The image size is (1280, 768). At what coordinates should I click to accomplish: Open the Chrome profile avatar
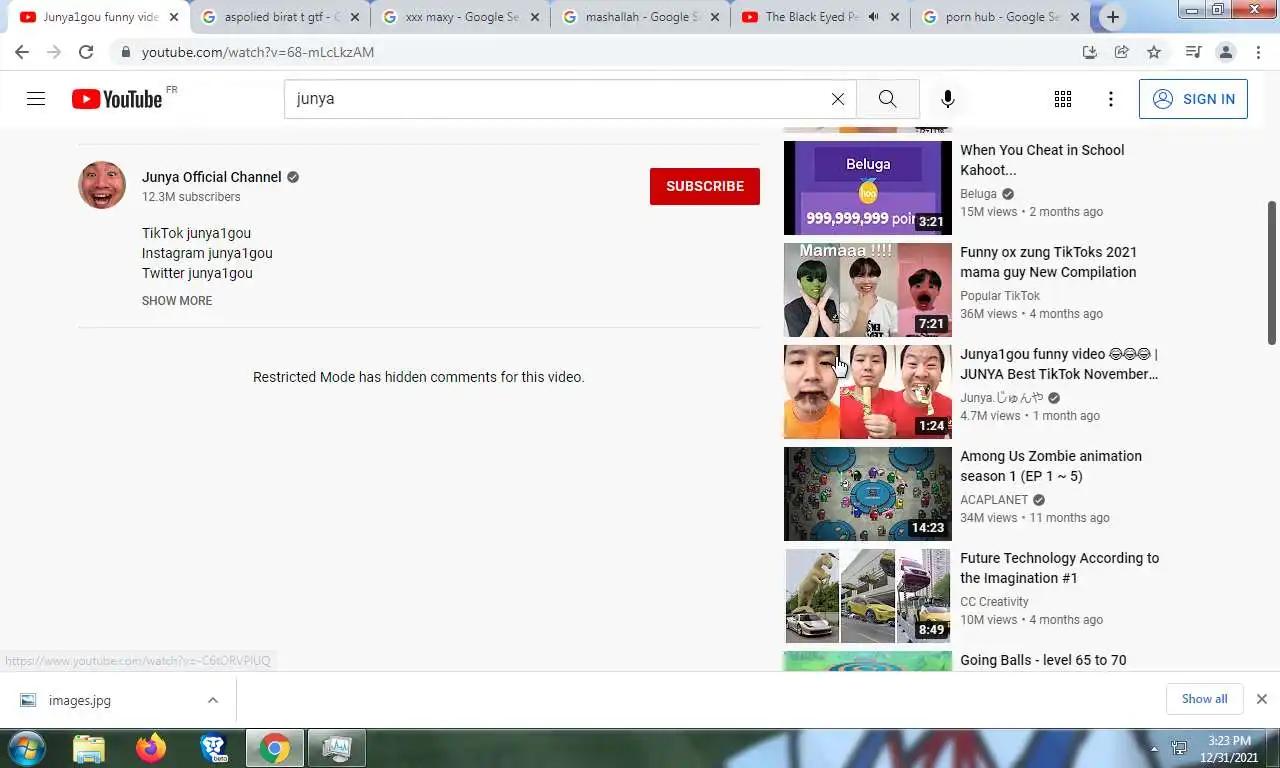[x=1225, y=52]
